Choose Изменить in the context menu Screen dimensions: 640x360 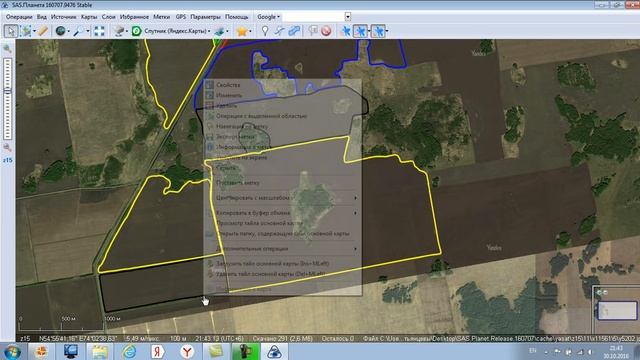click(282, 95)
